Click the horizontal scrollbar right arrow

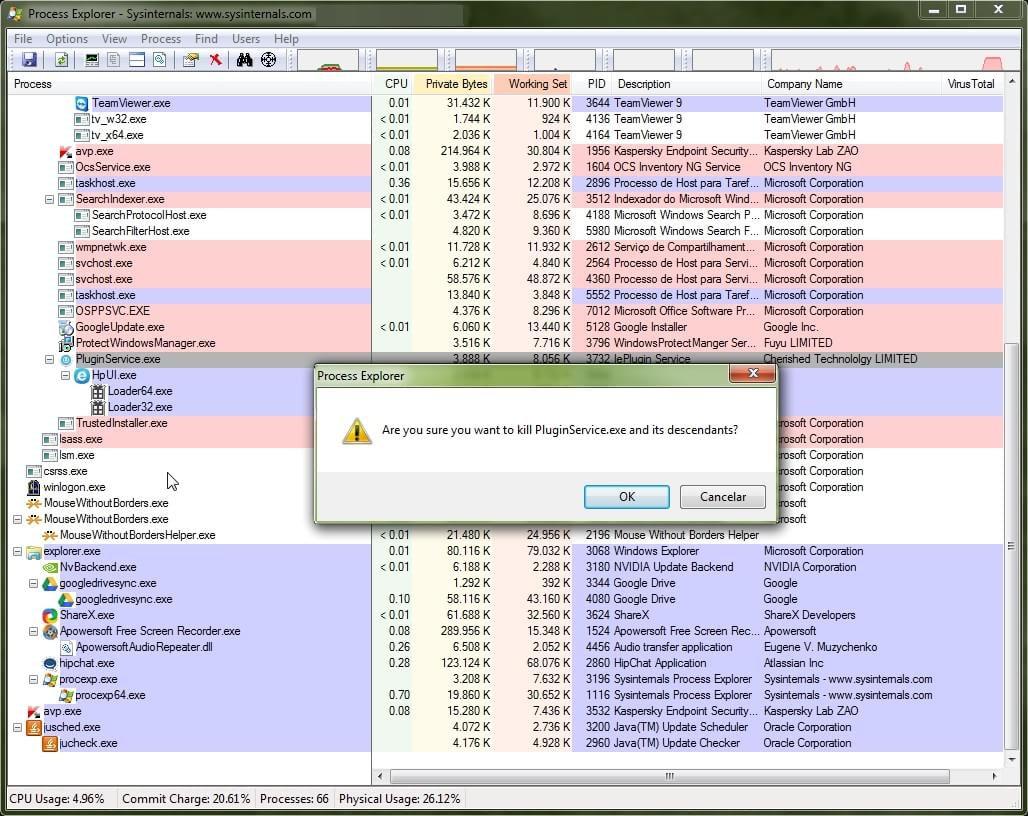[994, 777]
